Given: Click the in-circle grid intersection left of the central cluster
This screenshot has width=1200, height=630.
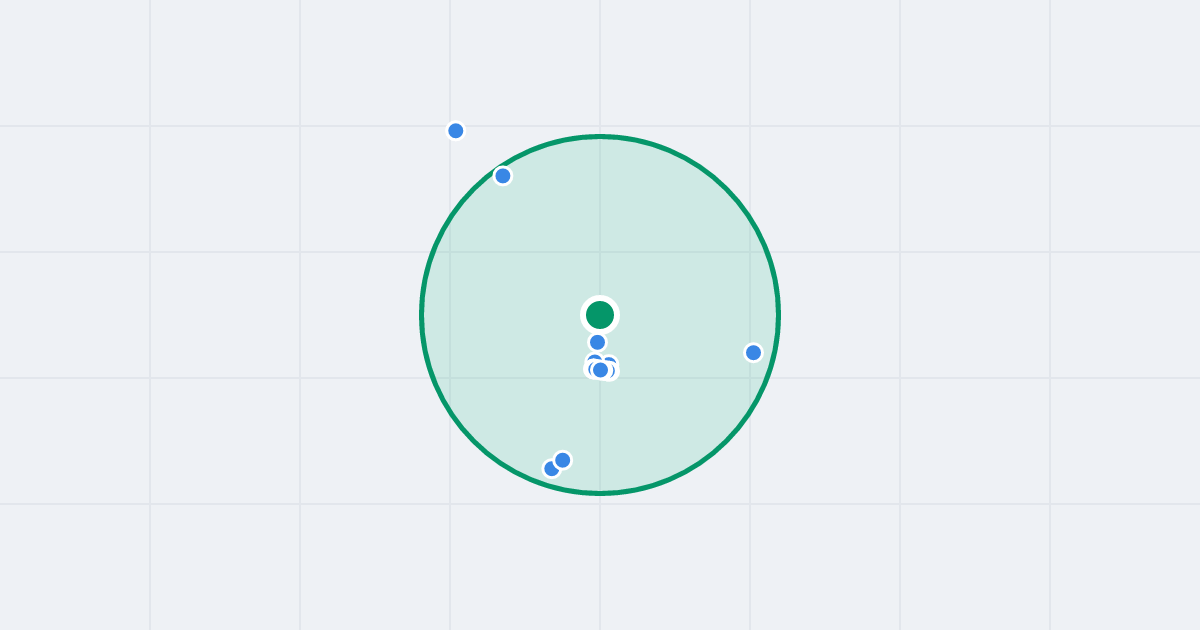Looking at the screenshot, I should (450, 378).
